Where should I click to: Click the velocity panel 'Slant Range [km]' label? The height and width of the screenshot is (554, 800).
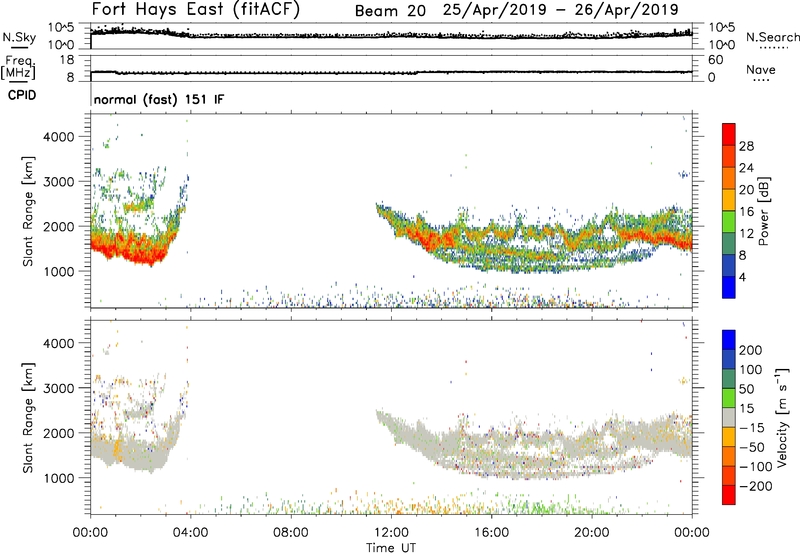28,418
